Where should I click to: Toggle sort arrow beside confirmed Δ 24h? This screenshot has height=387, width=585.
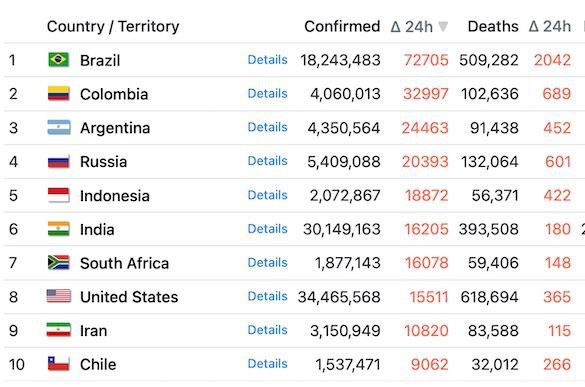coord(443,27)
